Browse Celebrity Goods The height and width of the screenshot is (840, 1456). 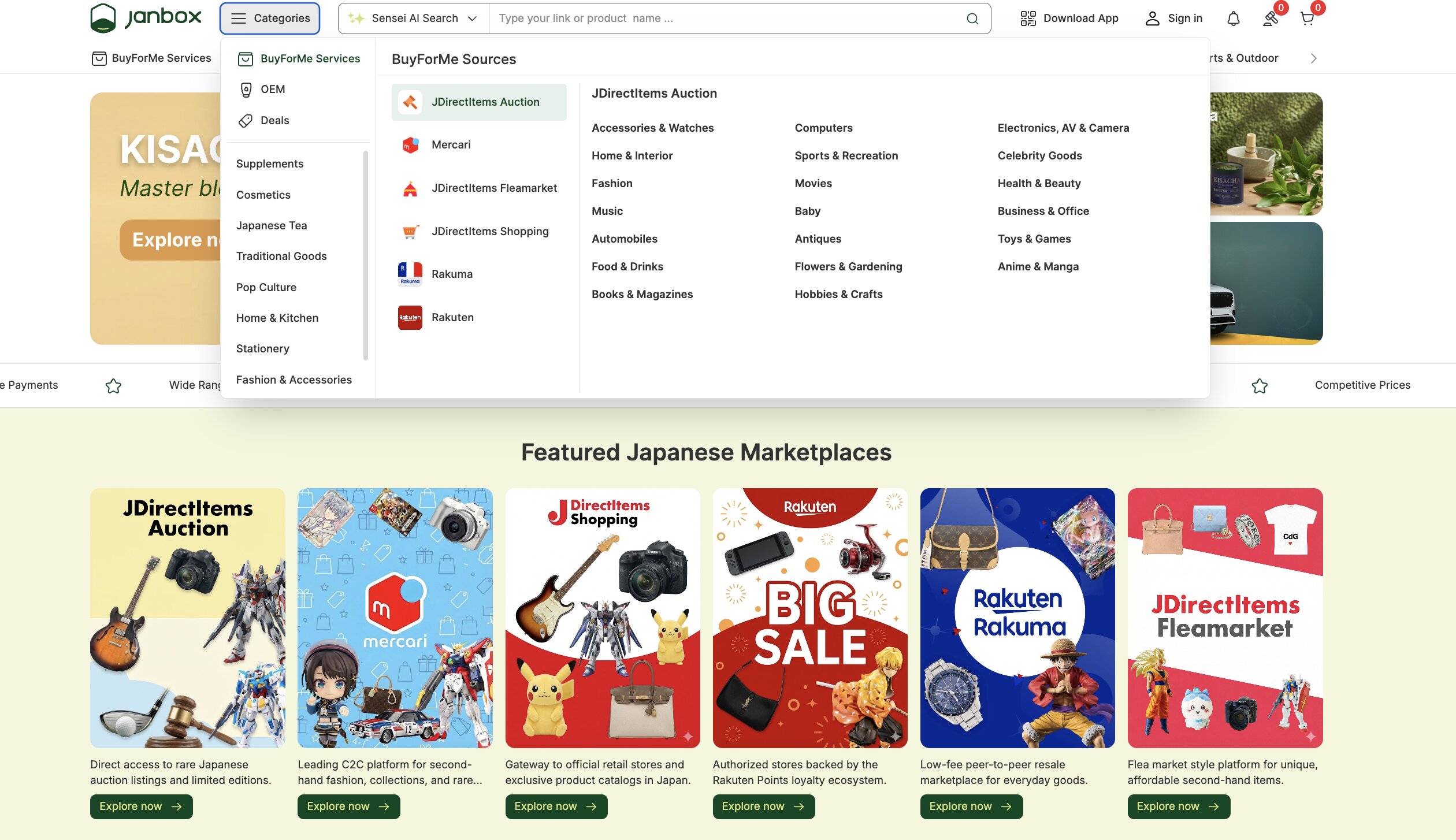pos(1040,156)
